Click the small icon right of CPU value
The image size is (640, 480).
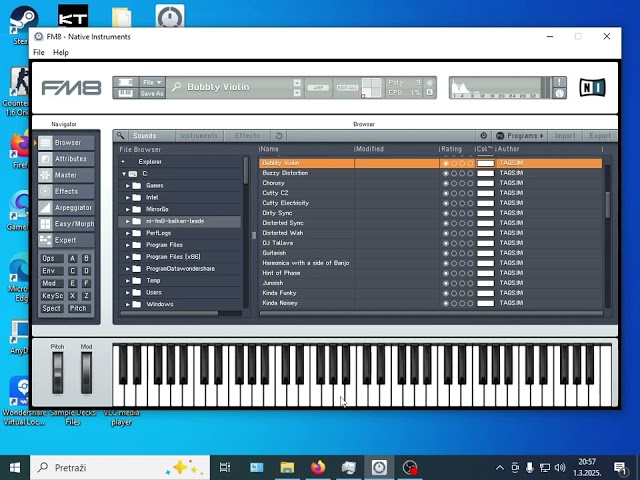pos(429,92)
